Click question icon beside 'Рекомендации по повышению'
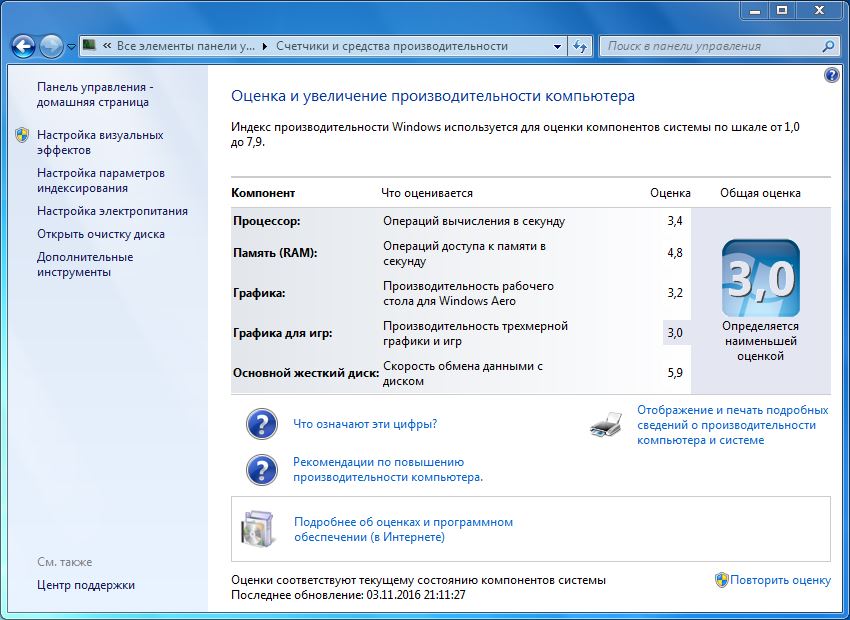Screen dimensions: 850x620 [262, 470]
